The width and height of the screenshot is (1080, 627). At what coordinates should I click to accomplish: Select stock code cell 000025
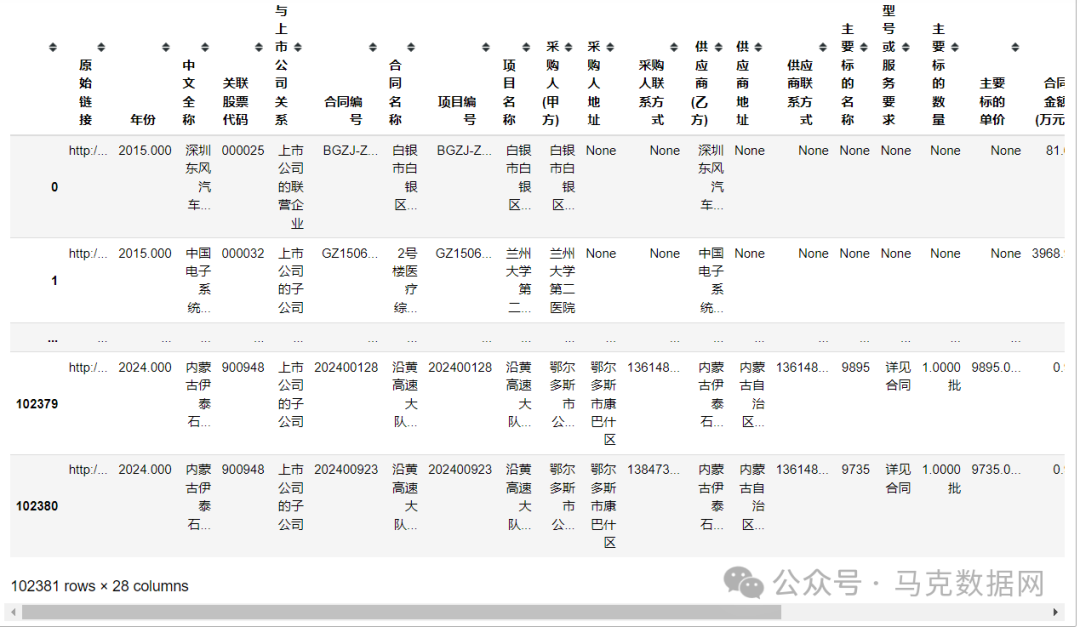click(243, 150)
